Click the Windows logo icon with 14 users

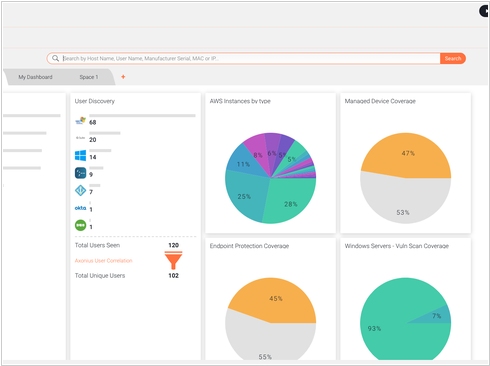point(80,155)
